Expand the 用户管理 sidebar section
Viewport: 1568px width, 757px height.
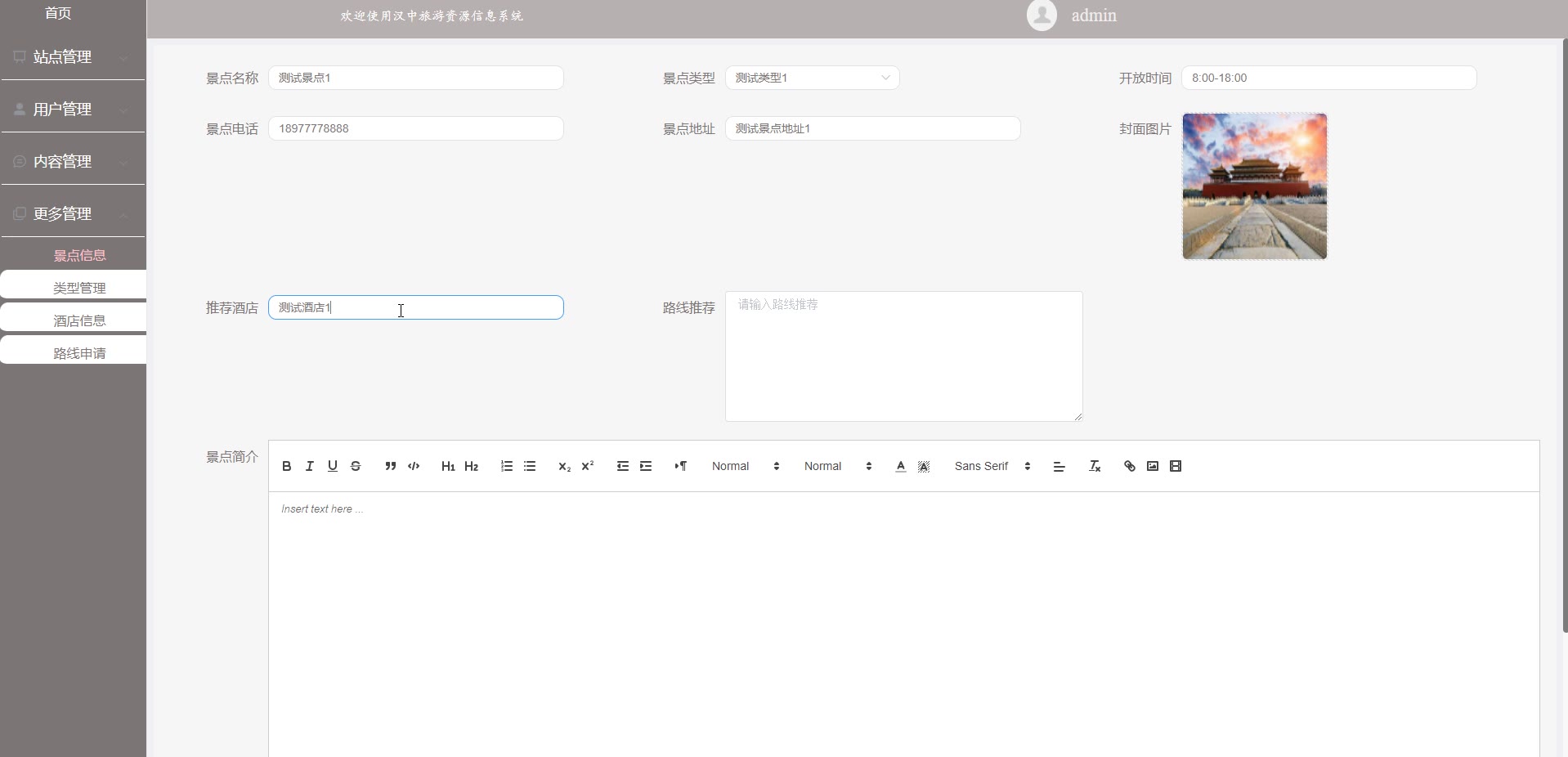pyautogui.click(x=72, y=110)
